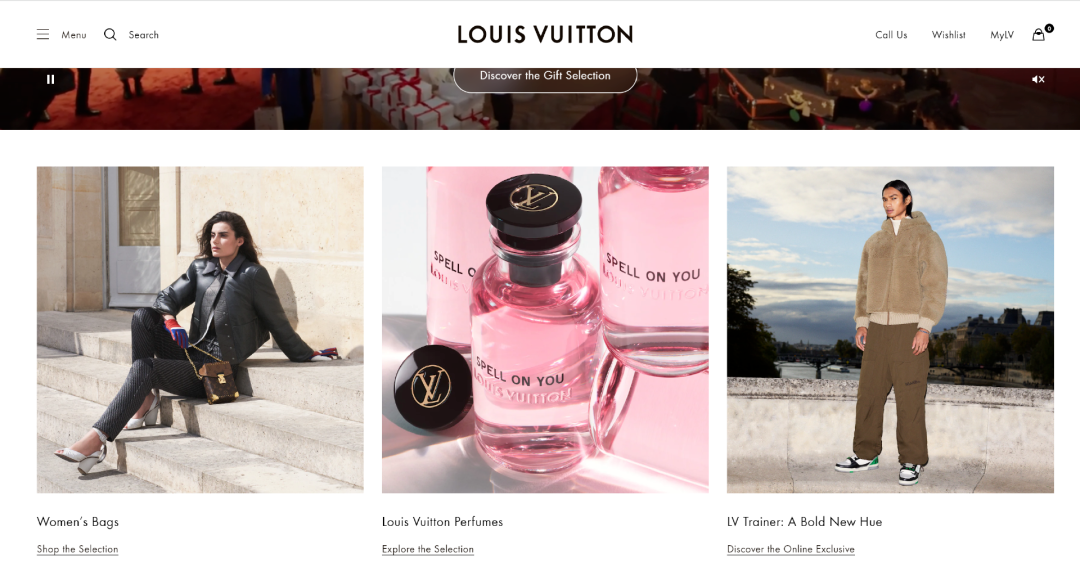Pause the banner video
Screen dimensions: 1080x567
click(50, 79)
